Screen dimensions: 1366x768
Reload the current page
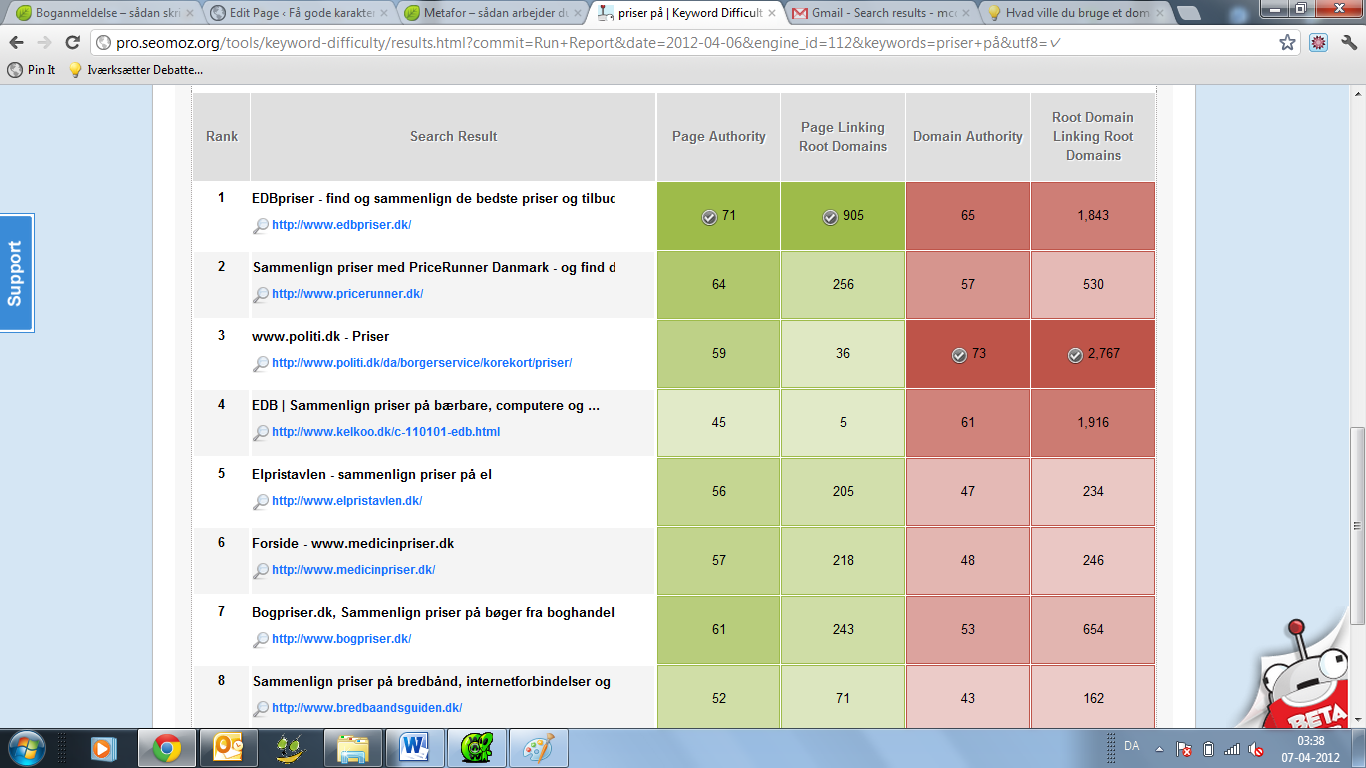tap(72, 43)
